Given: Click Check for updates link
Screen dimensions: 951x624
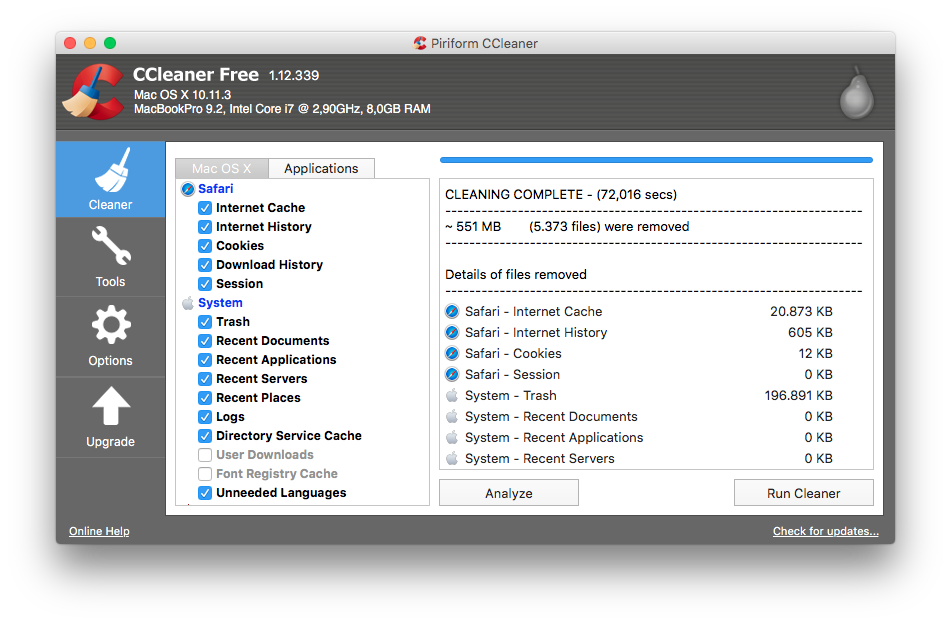Looking at the screenshot, I should [x=825, y=531].
